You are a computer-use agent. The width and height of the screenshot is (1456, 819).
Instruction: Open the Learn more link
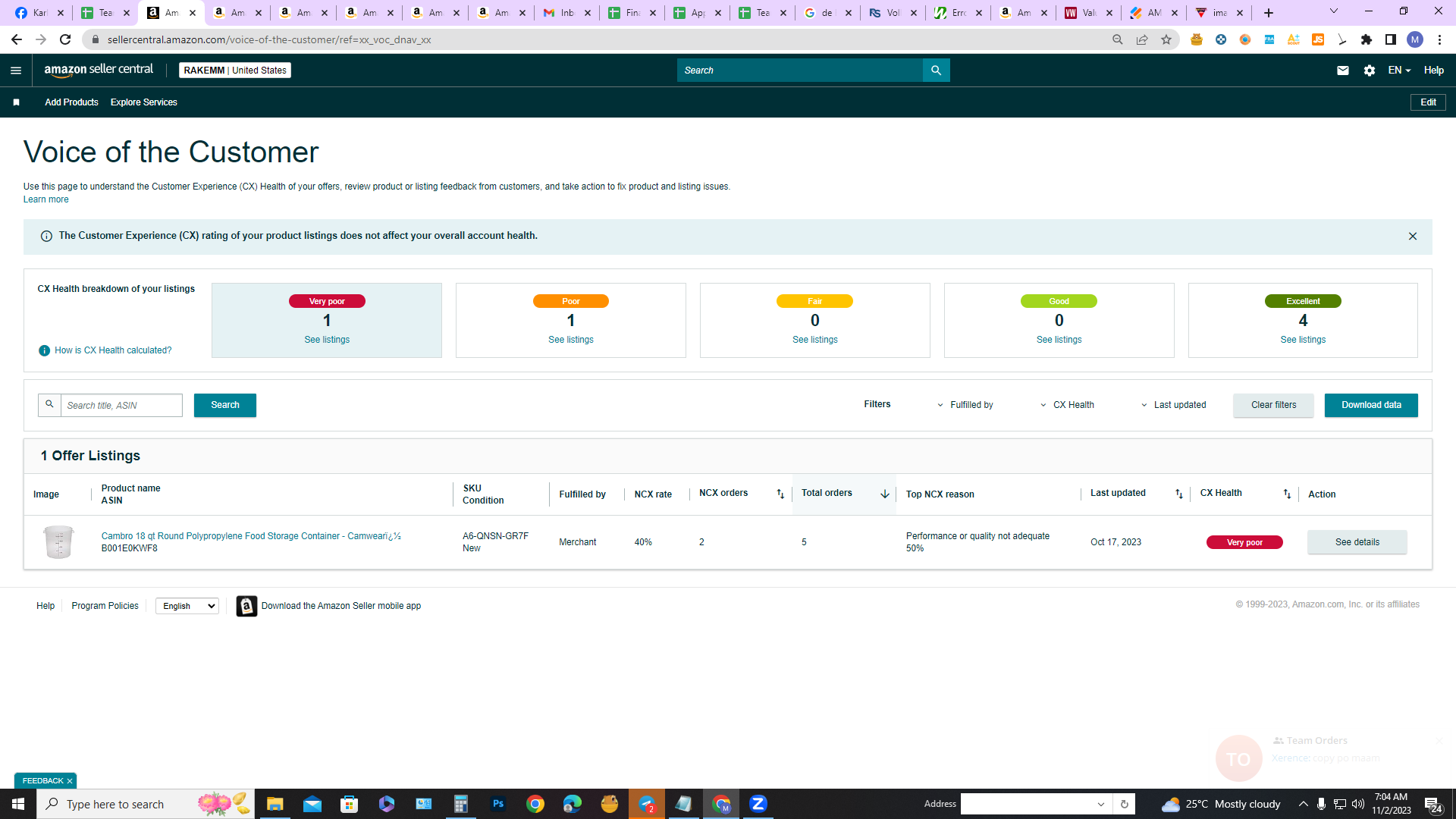click(x=45, y=199)
